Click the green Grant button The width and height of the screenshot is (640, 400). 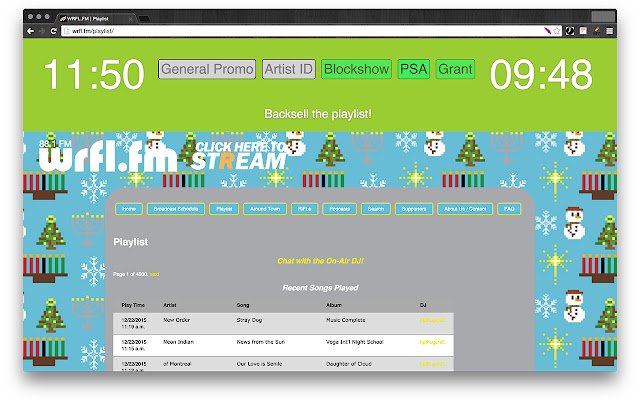tap(455, 69)
